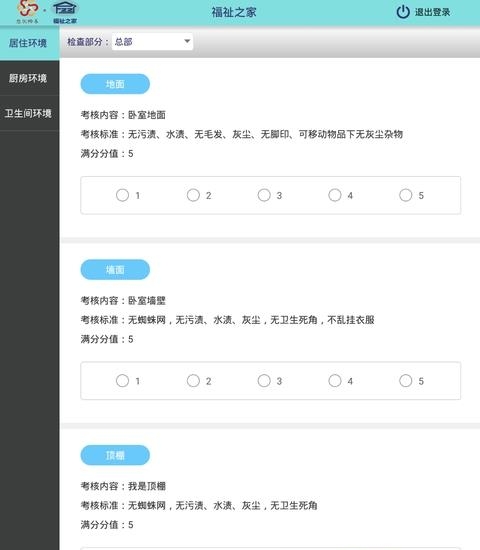
Task: Click the 墙面 blue pill label
Action: pos(115,269)
